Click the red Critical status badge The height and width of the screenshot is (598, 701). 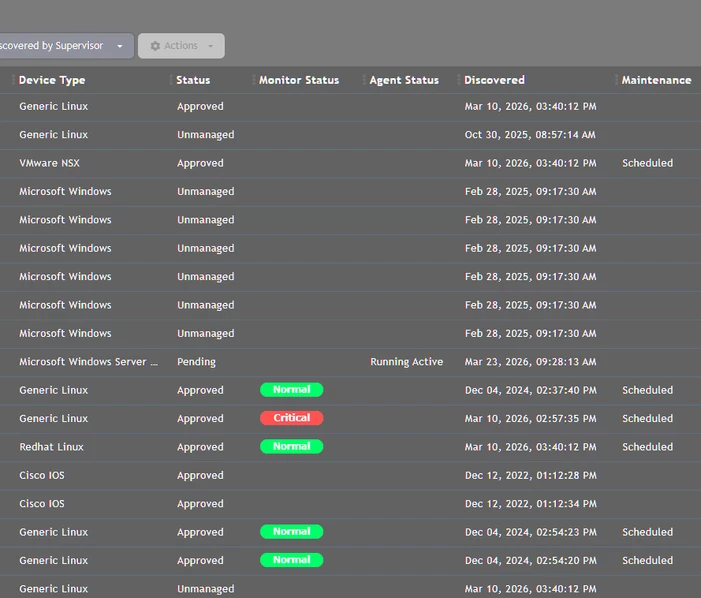point(291,418)
